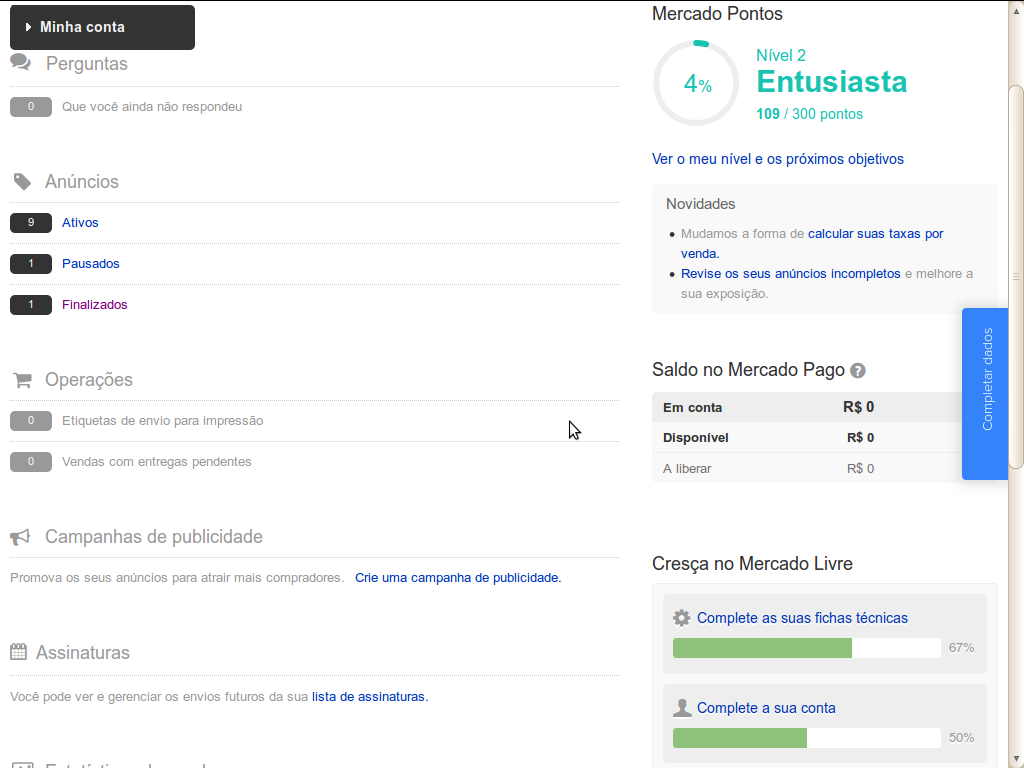Image resolution: width=1024 pixels, height=768 pixels.
Task: Click the count badge next to Pausados
Action: tap(31, 264)
